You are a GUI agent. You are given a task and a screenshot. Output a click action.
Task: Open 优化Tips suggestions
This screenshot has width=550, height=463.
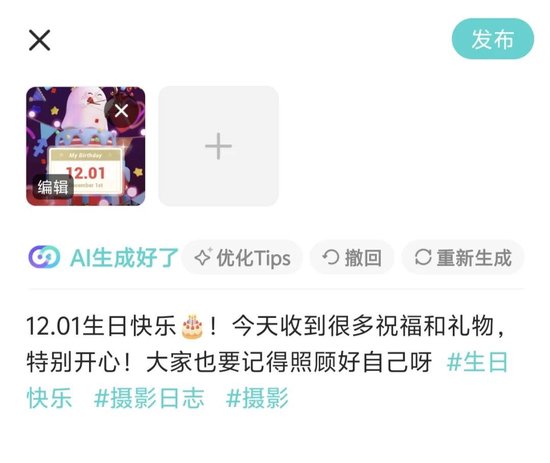point(242,258)
